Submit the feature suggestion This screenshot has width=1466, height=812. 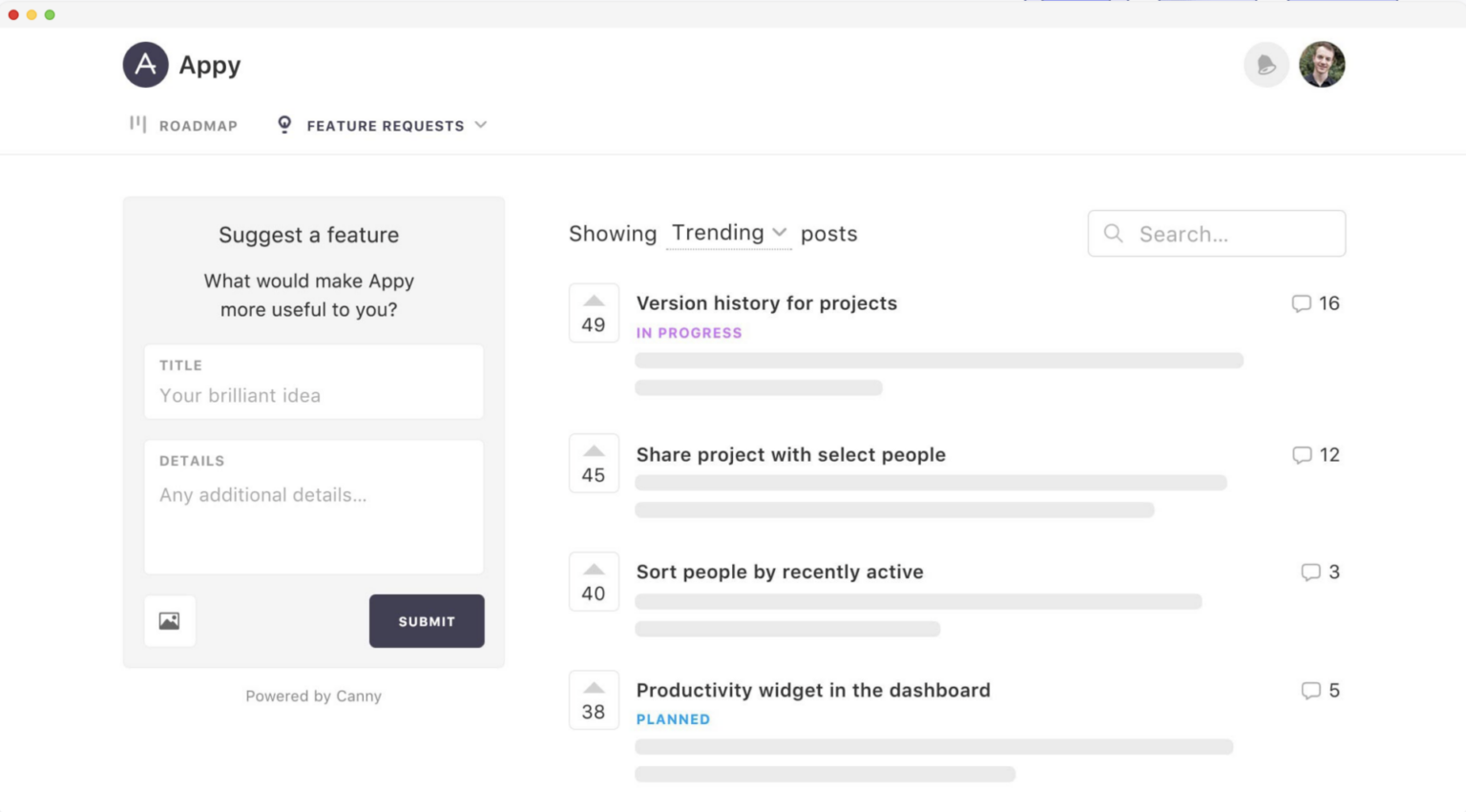pyautogui.click(x=426, y=620)
